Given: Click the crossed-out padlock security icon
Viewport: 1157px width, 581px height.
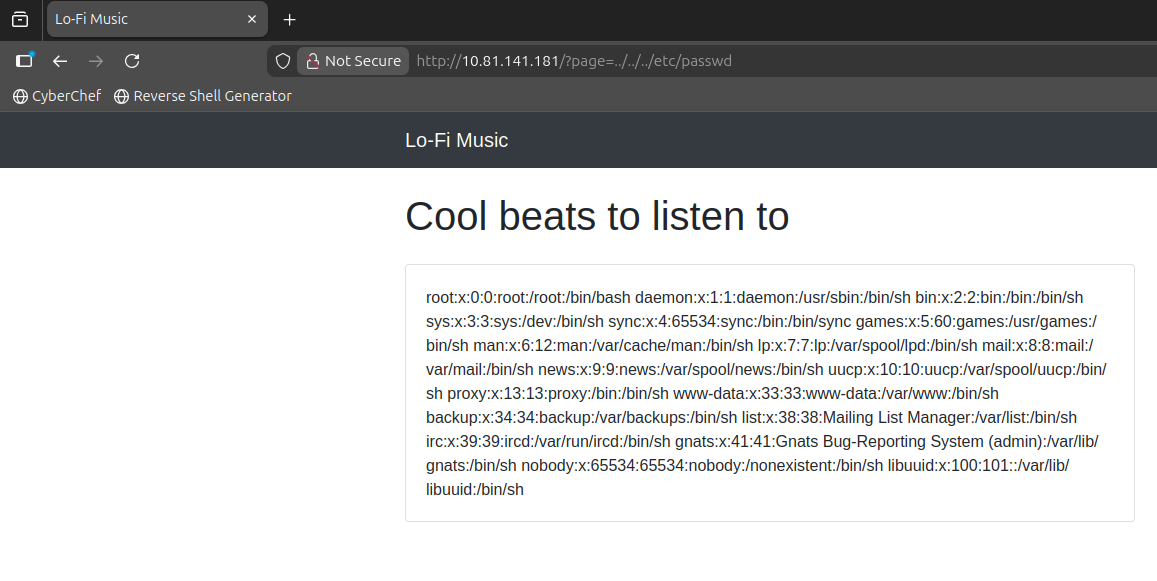Looking at the screenshot, I should pos(313,61).
